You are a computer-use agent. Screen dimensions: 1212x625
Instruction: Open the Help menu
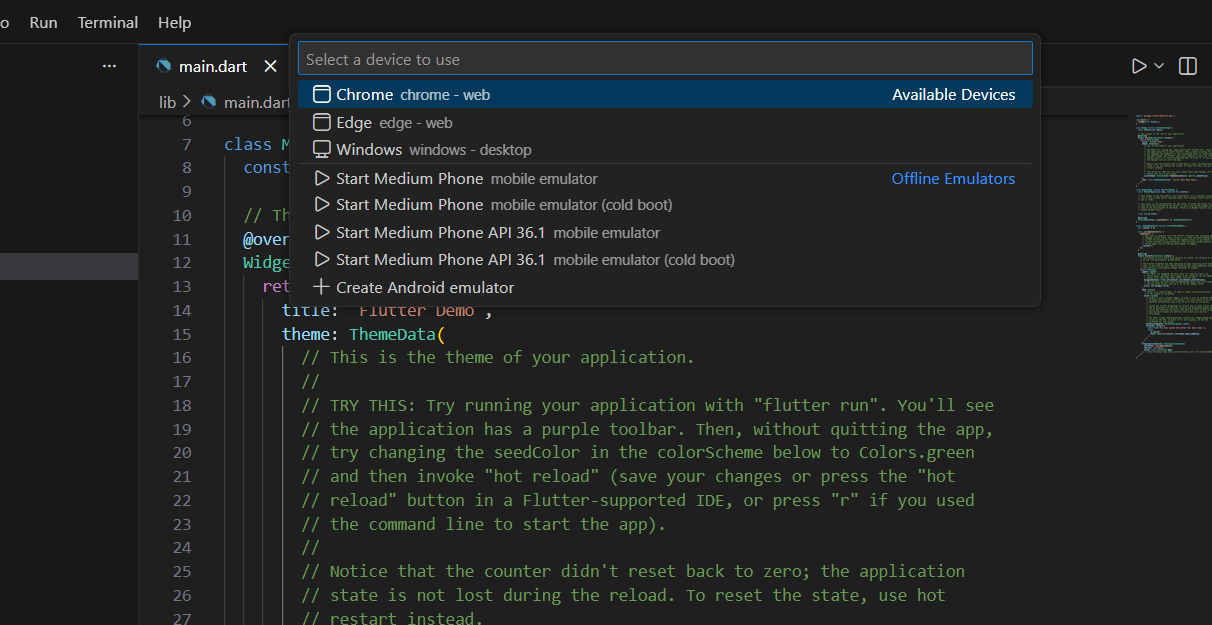tap(174, 22)
